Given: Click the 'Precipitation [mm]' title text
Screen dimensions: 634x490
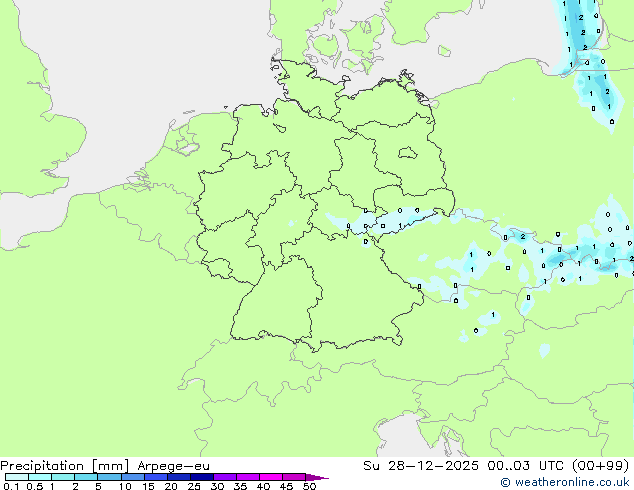Looking at the screenshot, I should [65, 466].
